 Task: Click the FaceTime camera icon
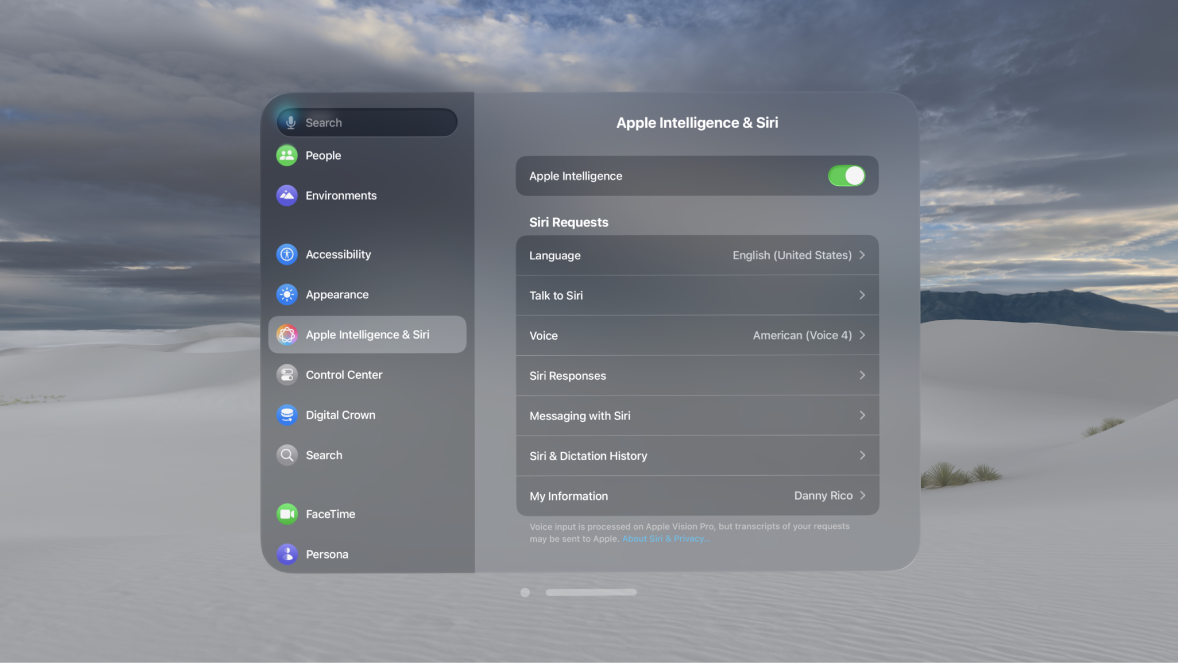click(287, 514)
